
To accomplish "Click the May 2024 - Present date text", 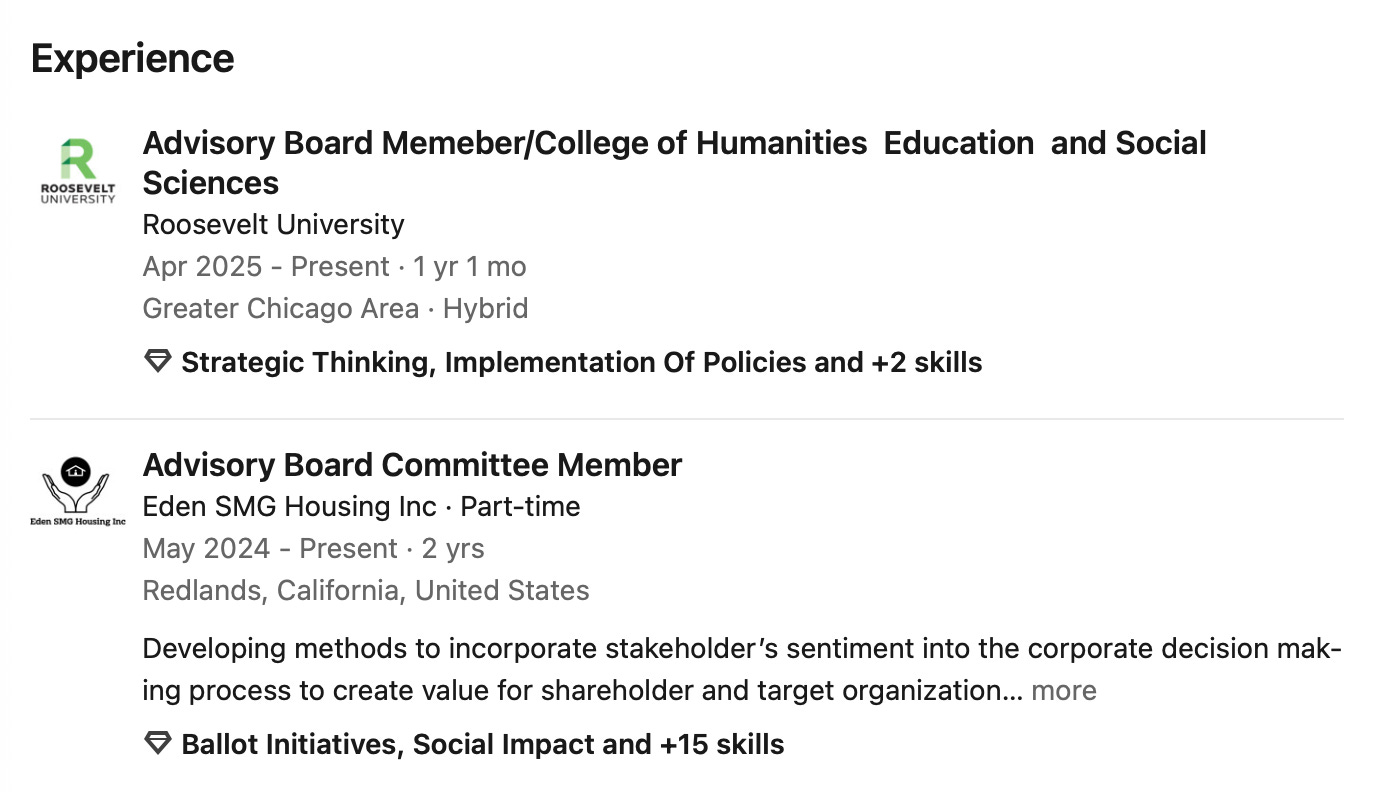I will tap(270, 549).
